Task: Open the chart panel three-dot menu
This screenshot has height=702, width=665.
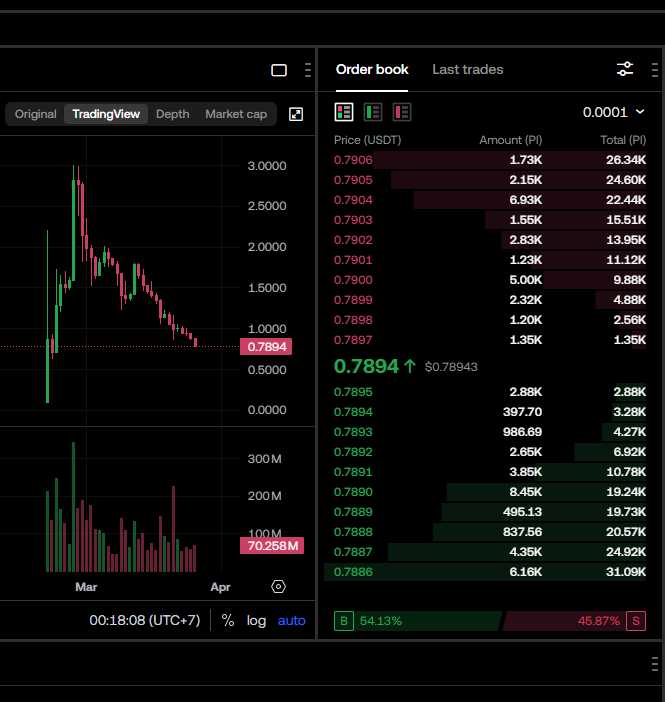Action: pos(308,70)
